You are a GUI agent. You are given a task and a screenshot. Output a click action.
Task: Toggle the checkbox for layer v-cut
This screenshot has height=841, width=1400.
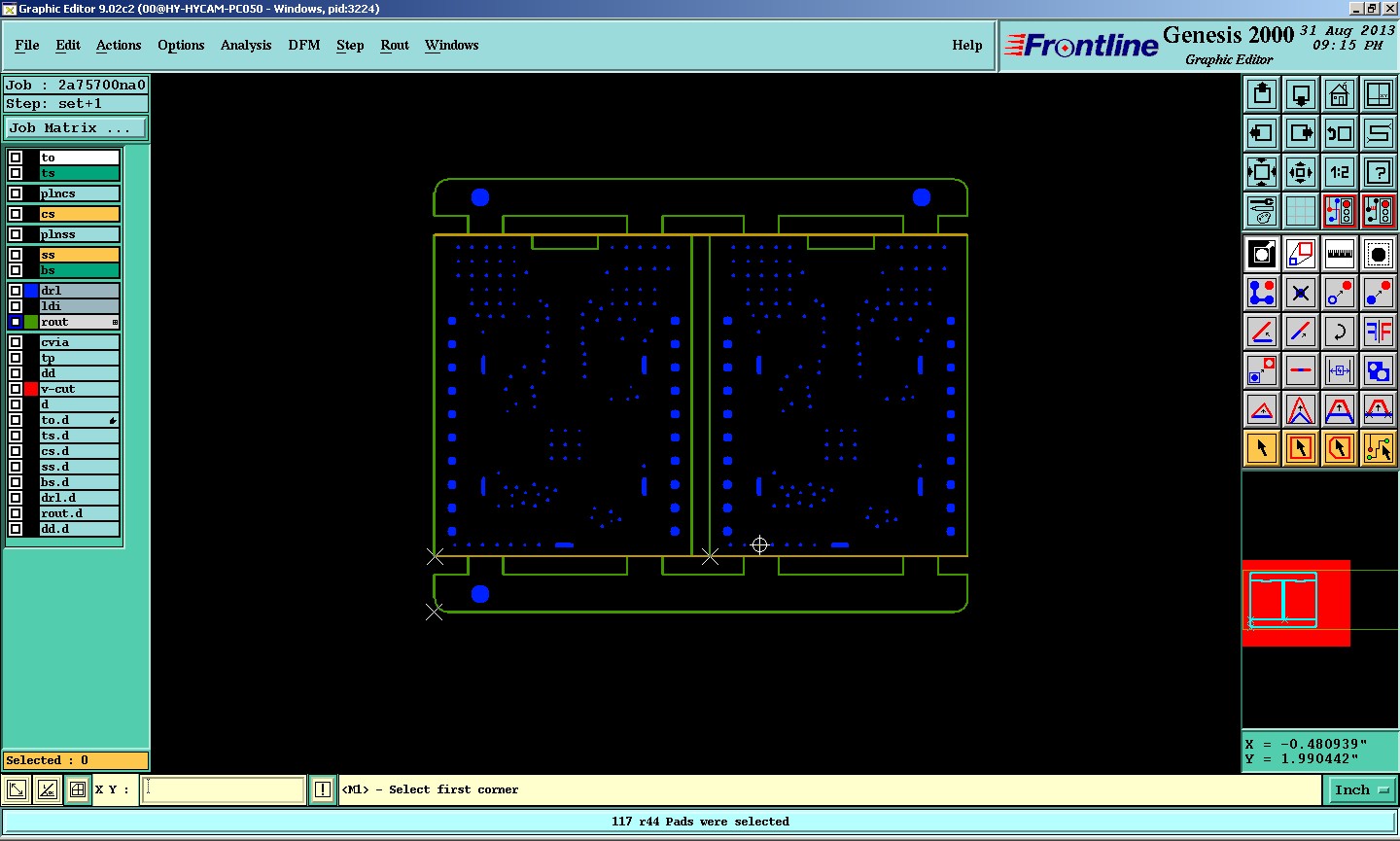coord(16,389)
